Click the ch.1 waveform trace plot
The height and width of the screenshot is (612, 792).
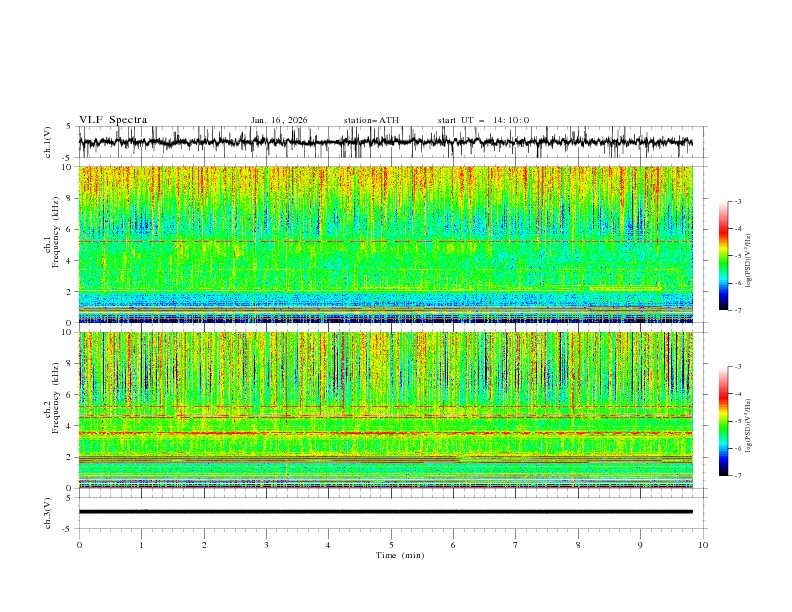pos(385,142)
